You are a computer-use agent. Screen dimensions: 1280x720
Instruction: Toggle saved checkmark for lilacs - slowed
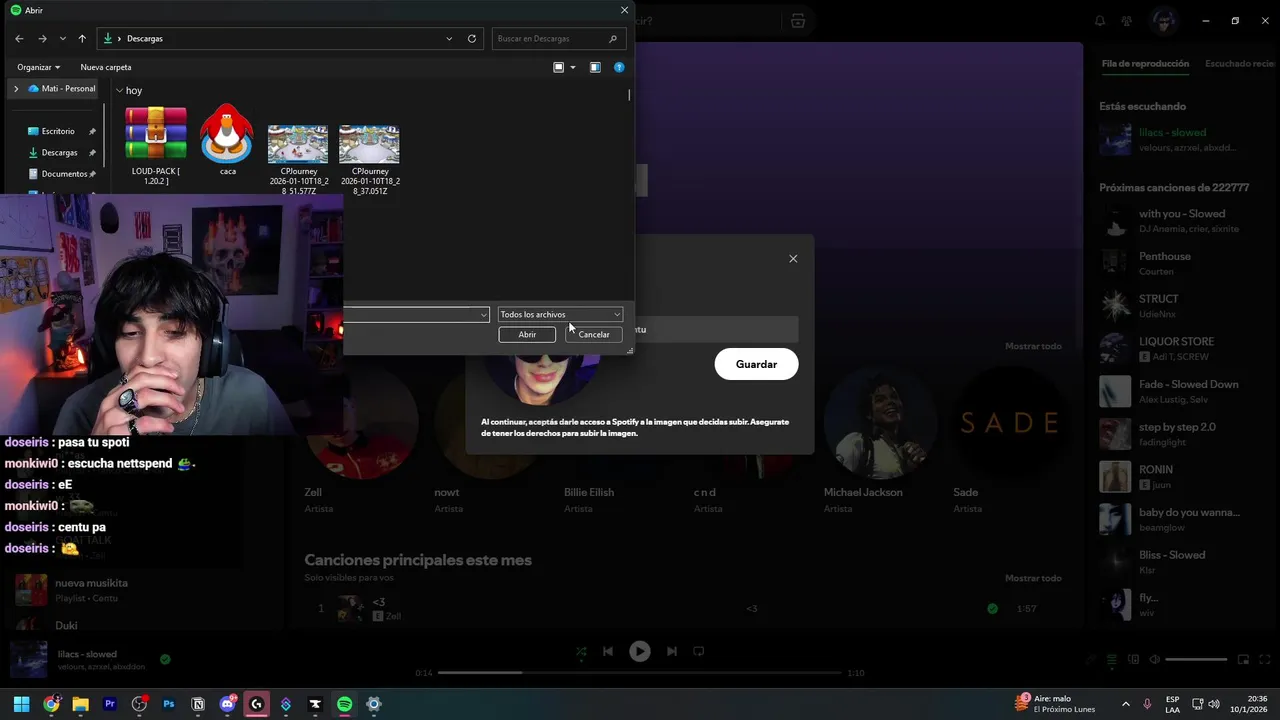(x=165, y=659)
